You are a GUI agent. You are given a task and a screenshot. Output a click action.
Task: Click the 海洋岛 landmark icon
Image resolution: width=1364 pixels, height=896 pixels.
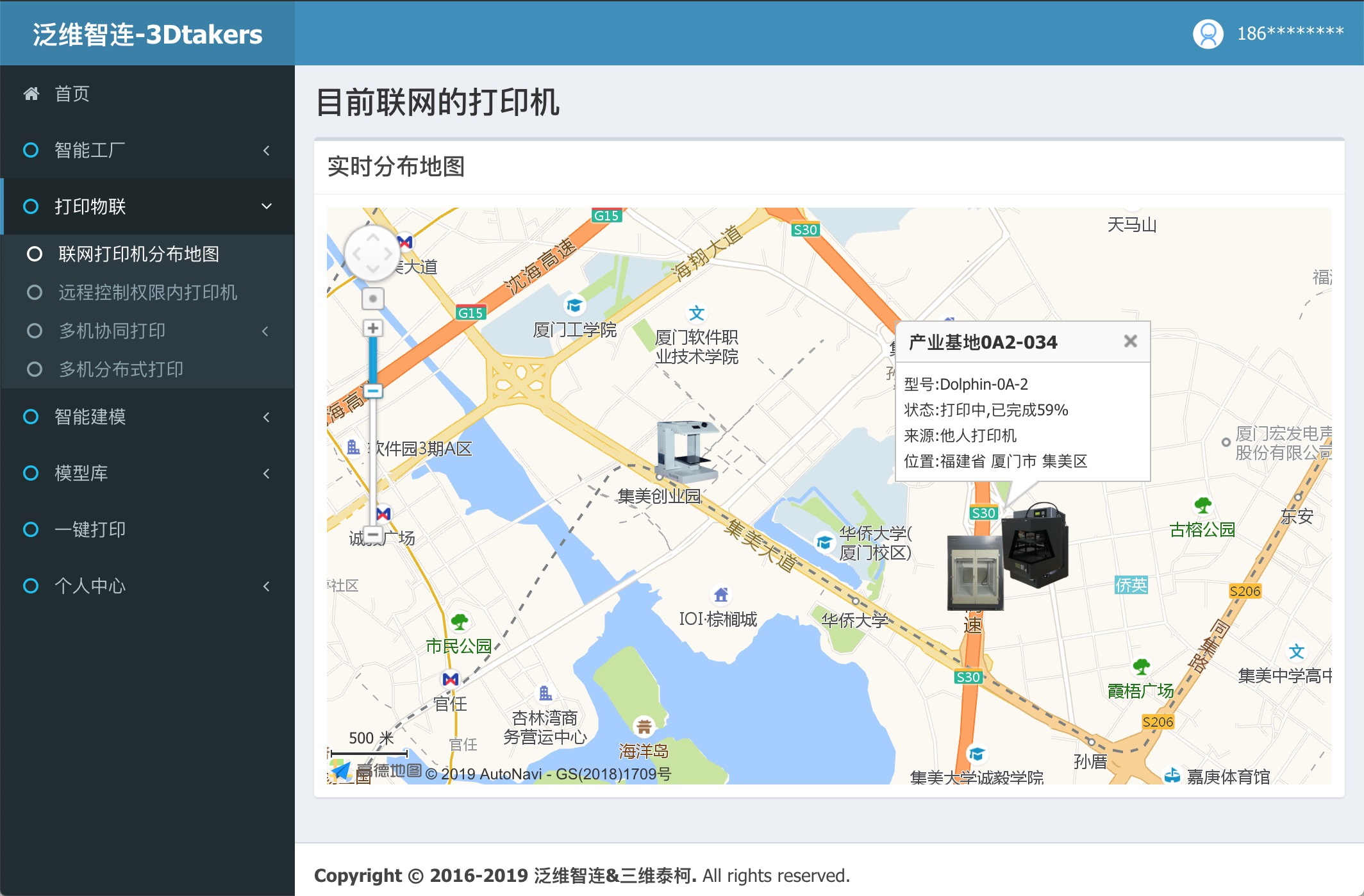644,726
